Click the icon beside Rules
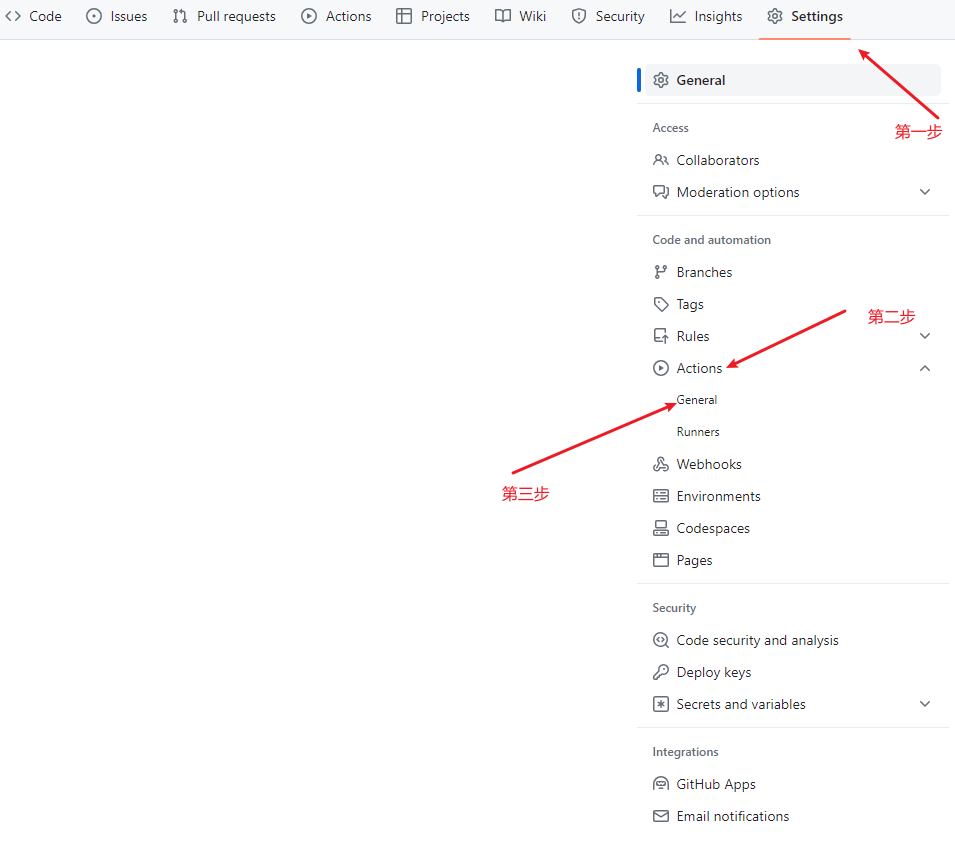This screenshot has width=955, height=855. point(661,336)
